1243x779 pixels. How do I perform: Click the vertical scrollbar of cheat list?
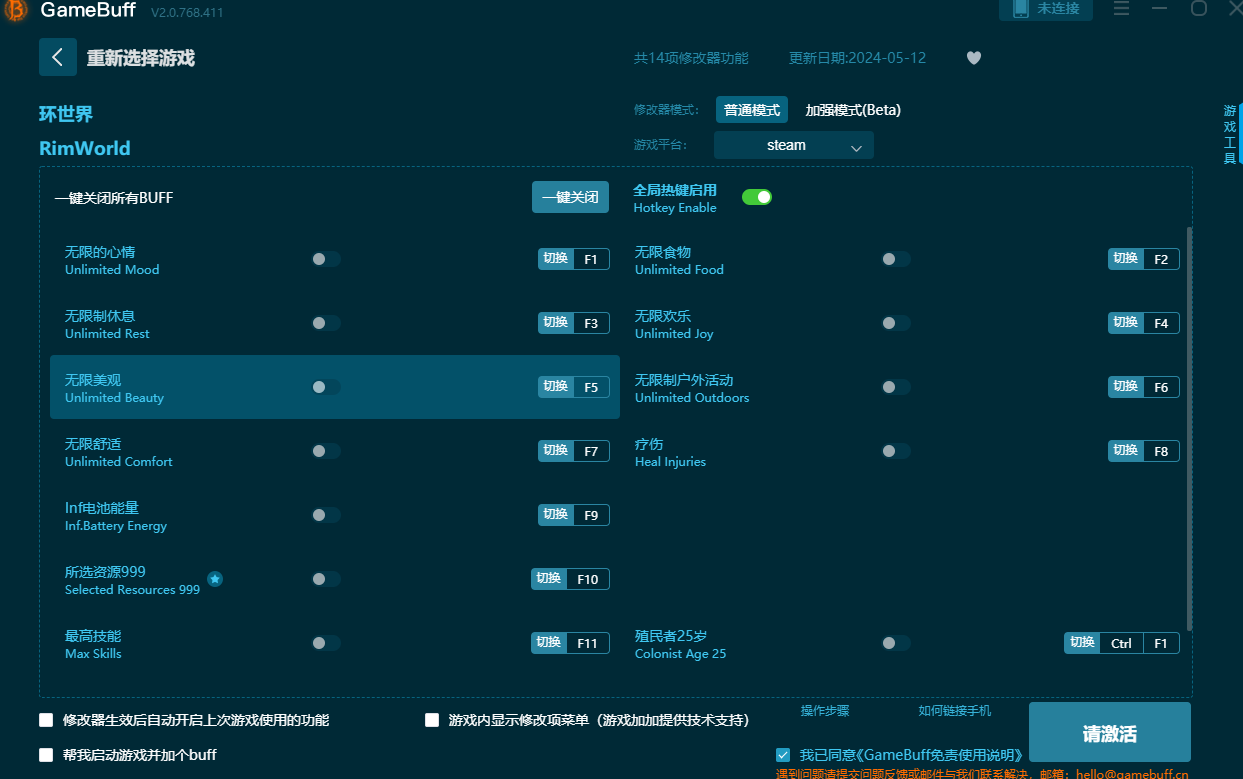[x=1189, y=428]
